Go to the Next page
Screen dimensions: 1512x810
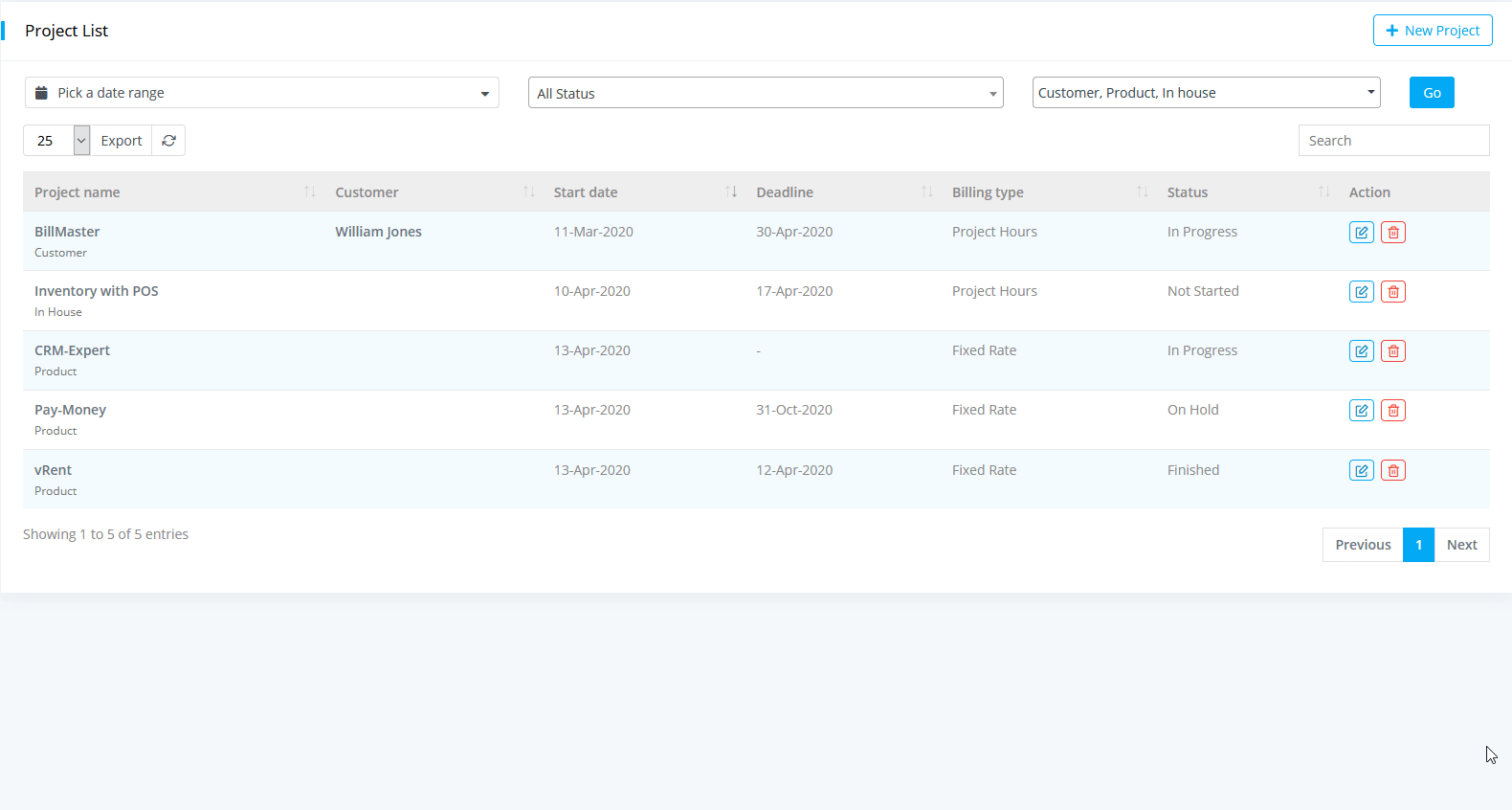pos(1461,545)
